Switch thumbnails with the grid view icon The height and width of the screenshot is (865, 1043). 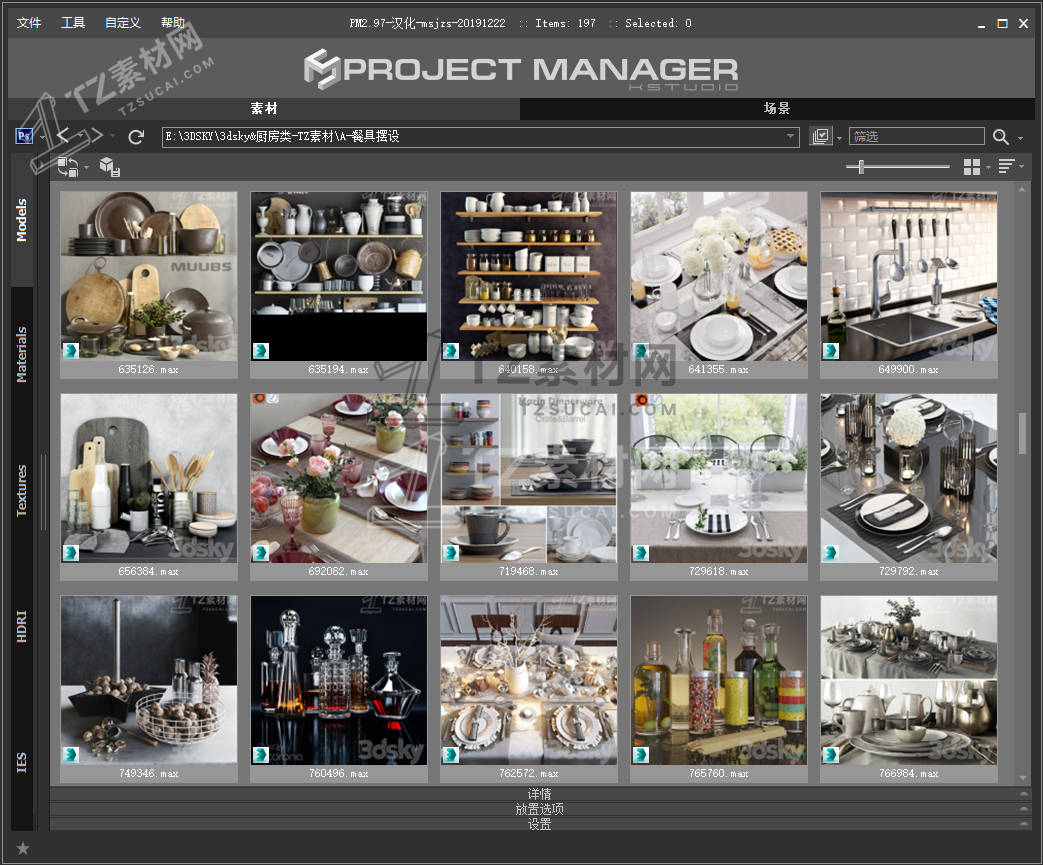[x=972, y=166]
